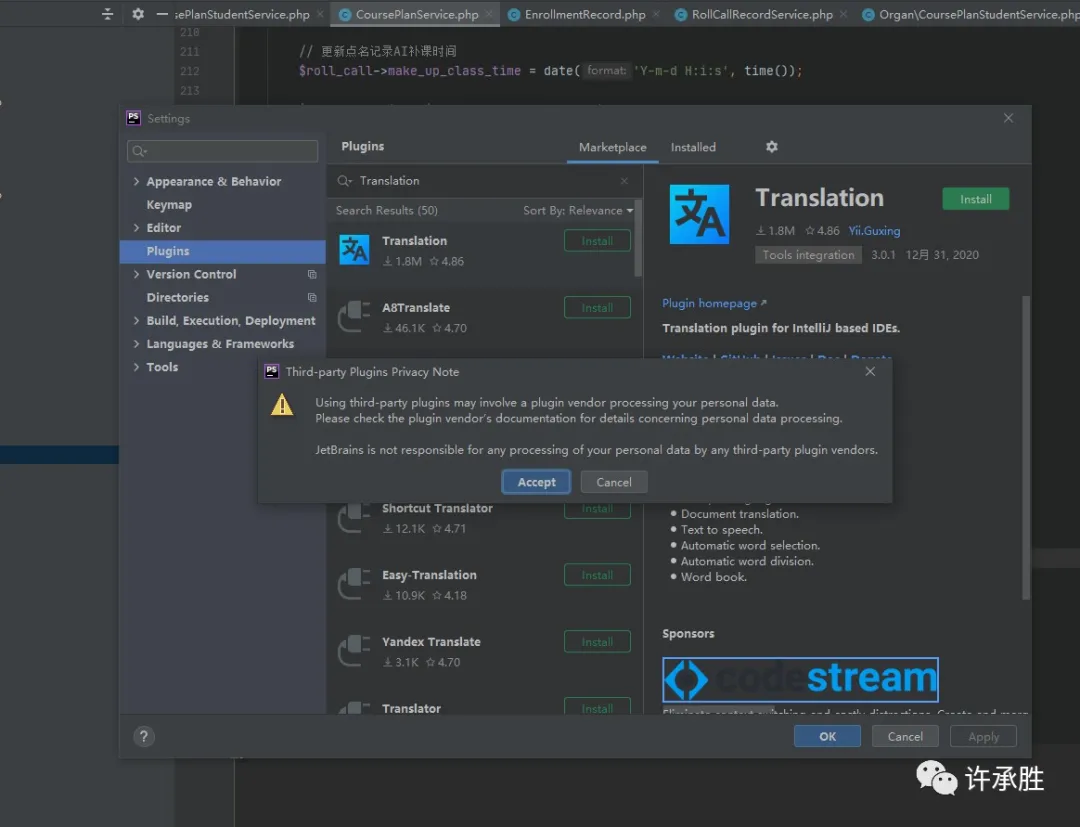This screenshot has height=827, width=1080.
Task: Install the Easy-Translation plugin
Action: (596, 575)
